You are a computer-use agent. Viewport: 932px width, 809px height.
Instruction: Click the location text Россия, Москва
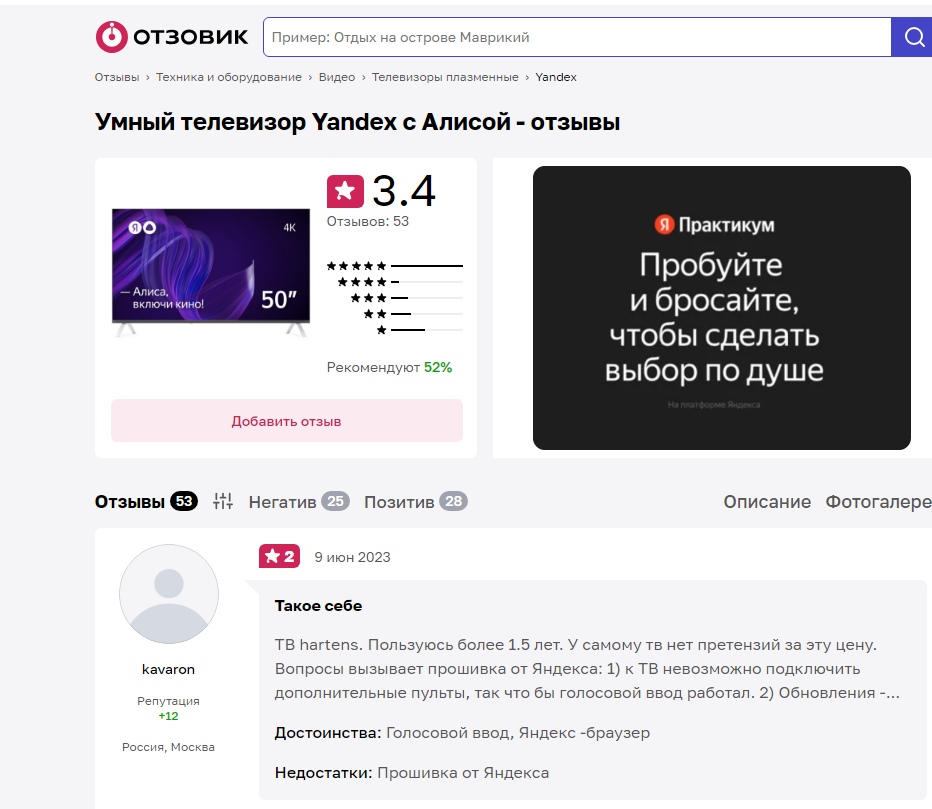click(x=168, y=747)
